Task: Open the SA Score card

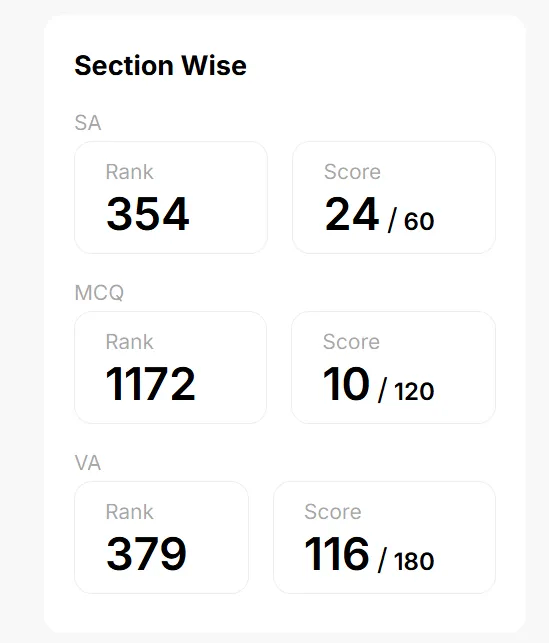Action: coord(394,198)
